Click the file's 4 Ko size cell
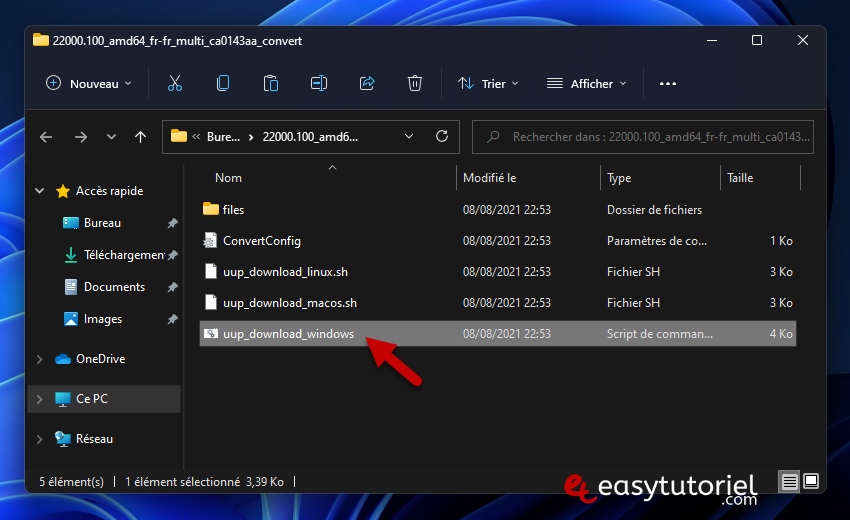 pos(781,334)
